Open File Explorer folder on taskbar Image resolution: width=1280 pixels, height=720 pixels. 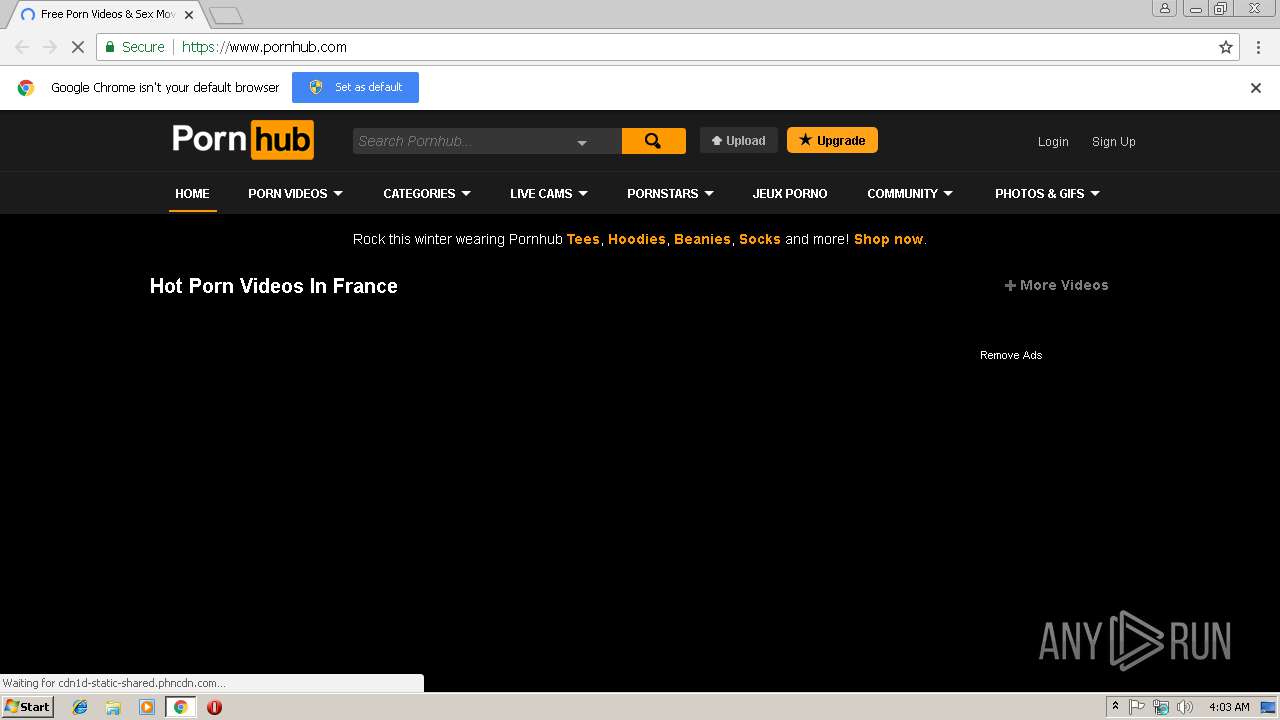coord(113,707)
